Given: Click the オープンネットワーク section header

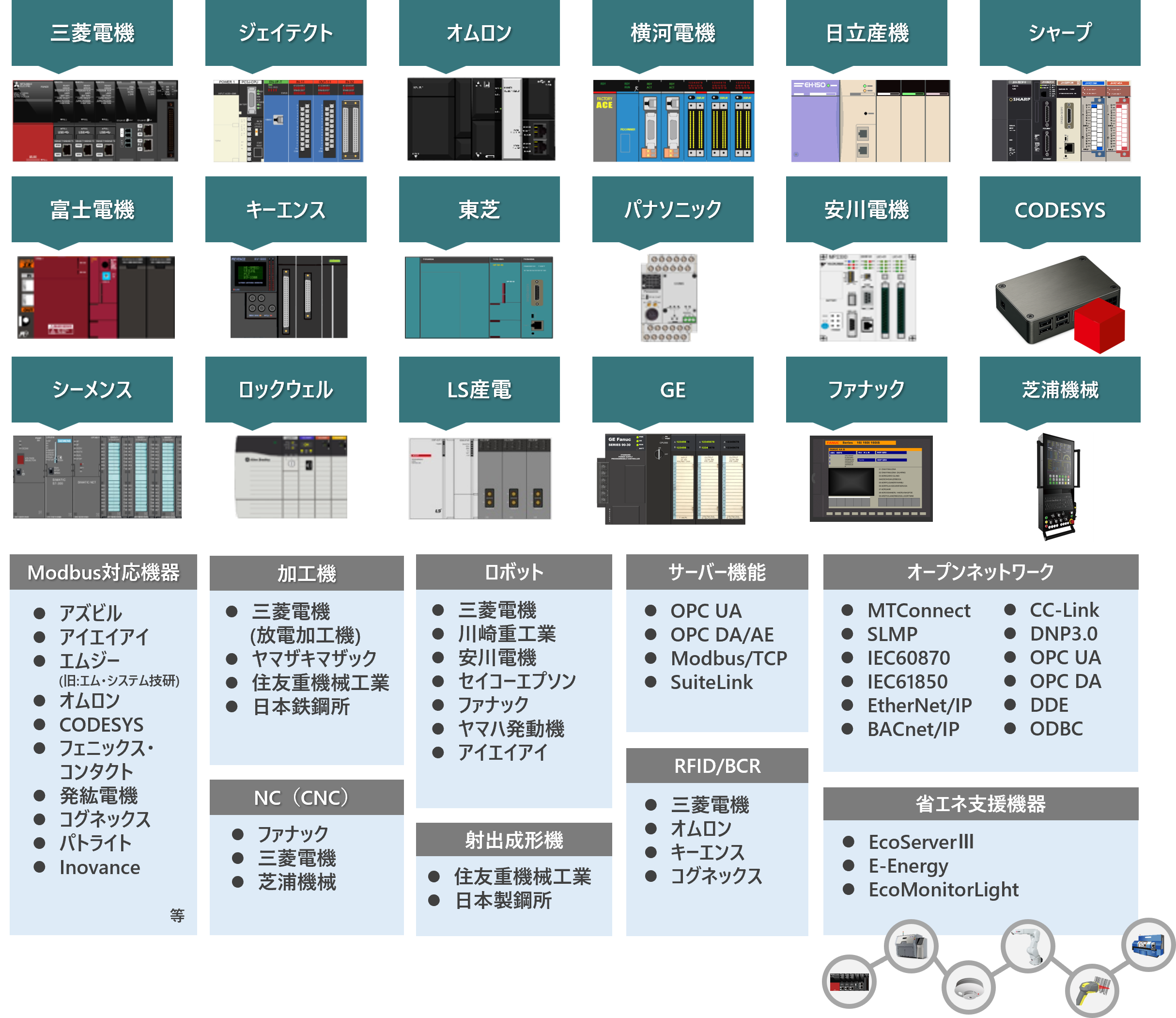Looking at the screenshot, I should click(x=981, y=571).
